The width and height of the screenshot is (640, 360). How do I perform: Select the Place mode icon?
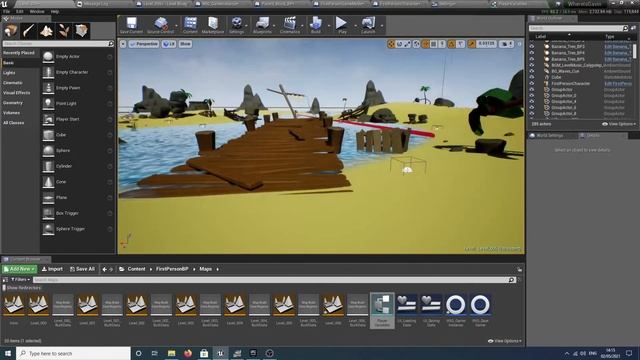(x=11, y=31)
